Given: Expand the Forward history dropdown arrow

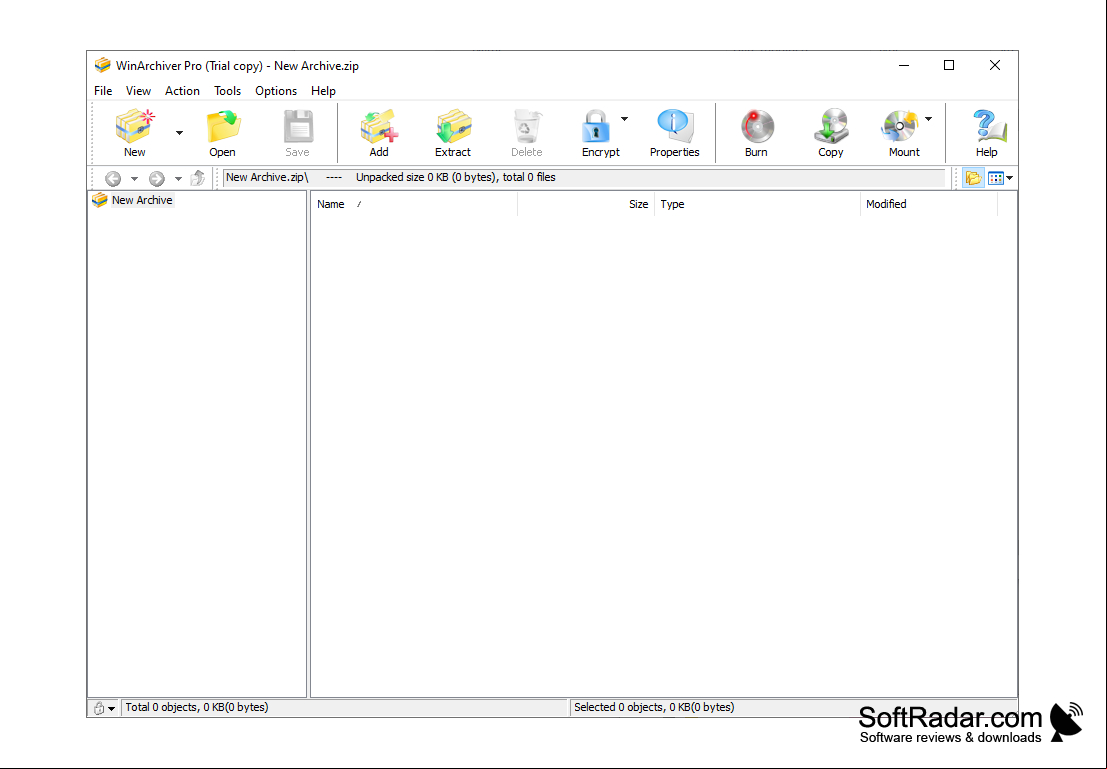Looking at the screenshot, I should click(178, 179).
